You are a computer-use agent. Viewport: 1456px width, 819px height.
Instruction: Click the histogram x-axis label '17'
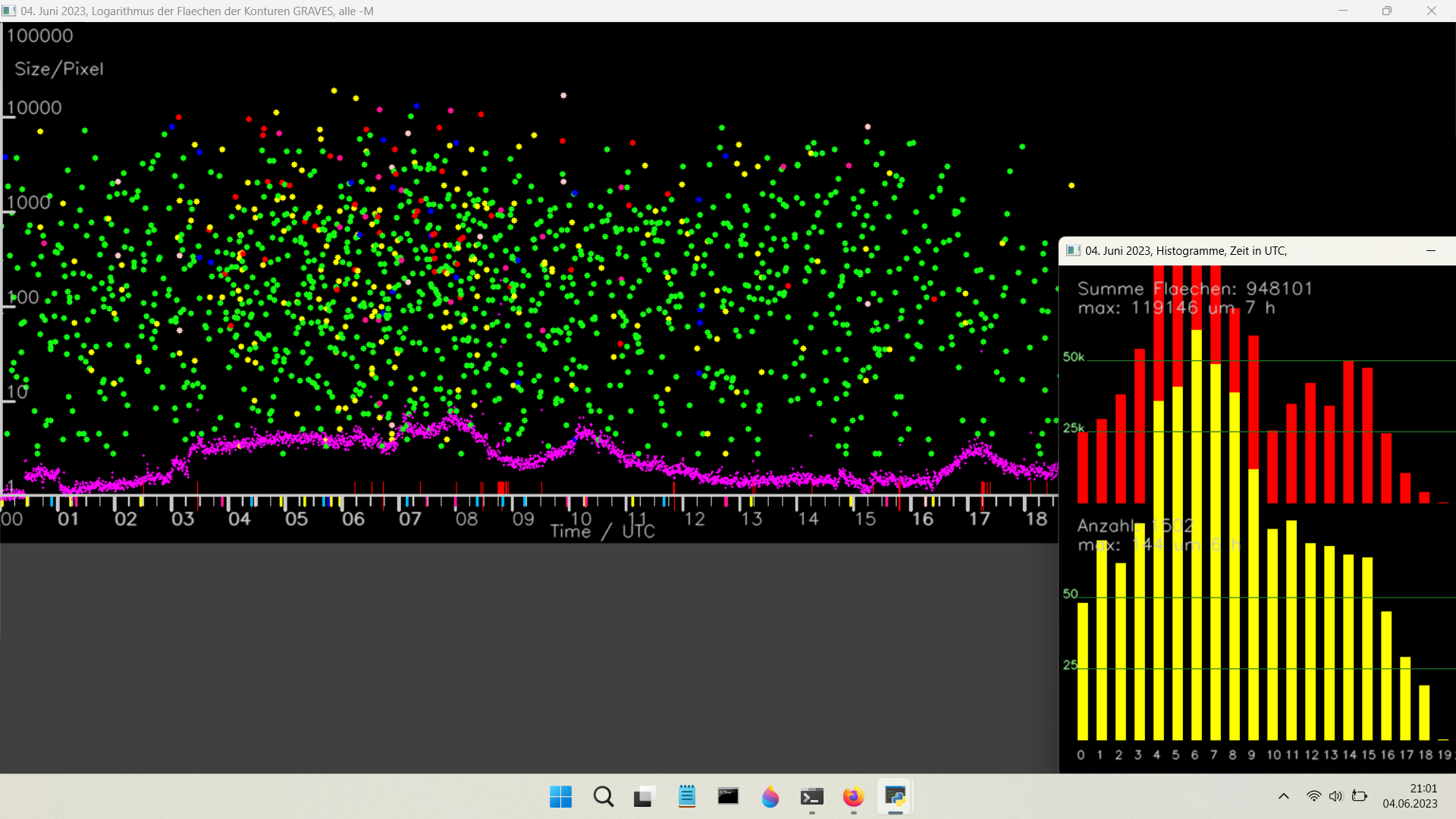1407,755
